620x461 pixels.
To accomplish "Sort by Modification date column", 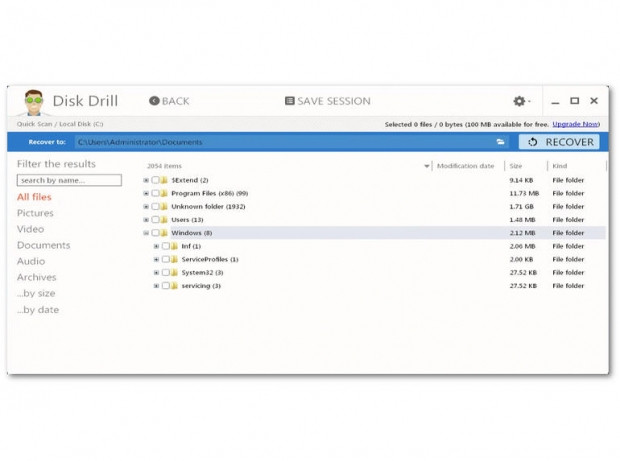I will [x=465, y=166].
